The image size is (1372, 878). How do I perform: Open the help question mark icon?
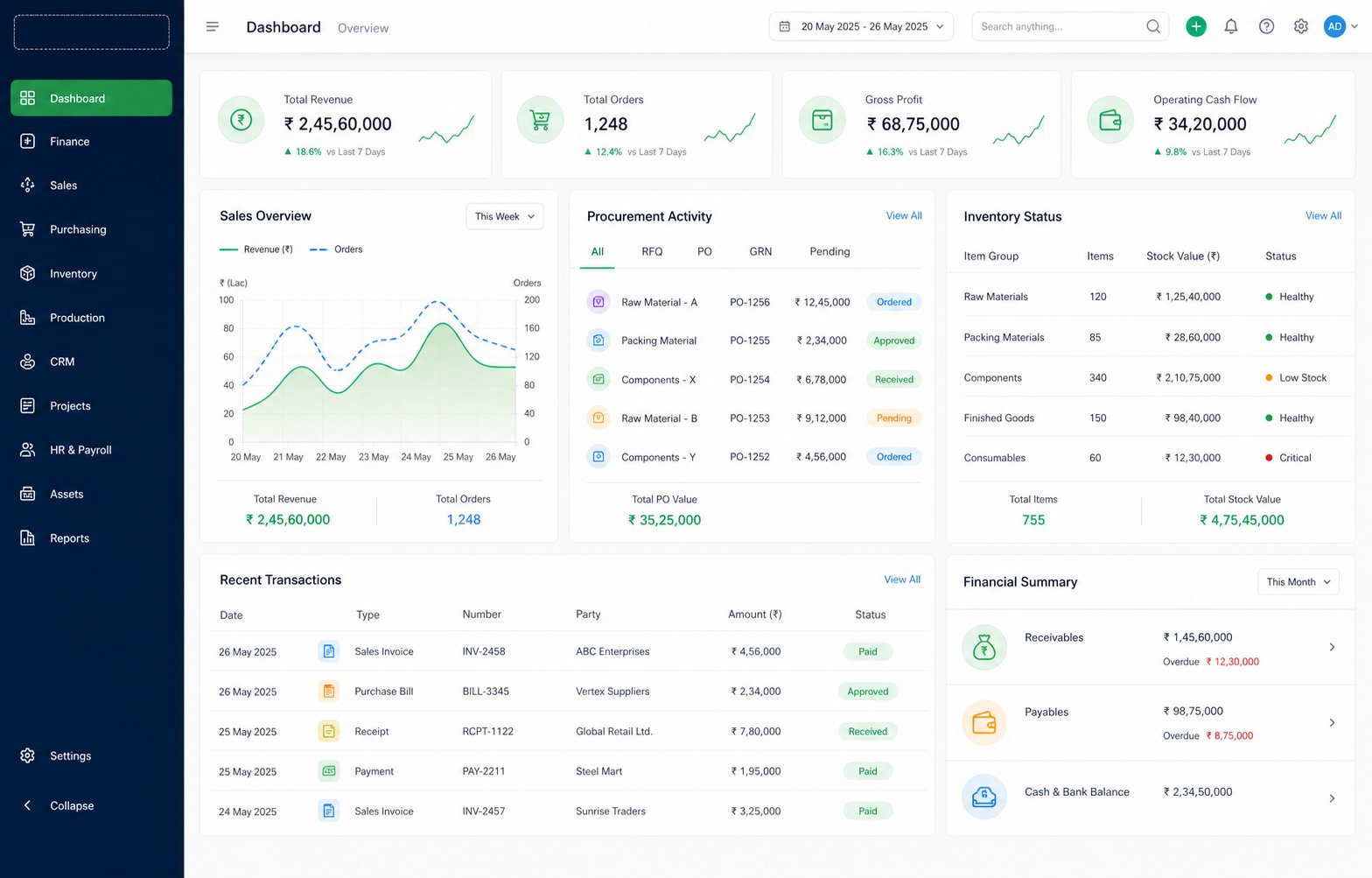pos(1266,26)
